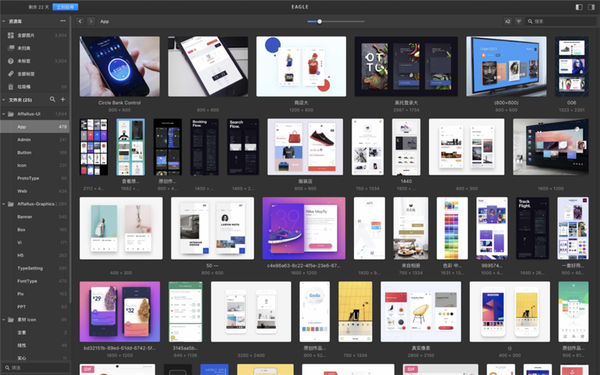Select the Banner folder

34,217
